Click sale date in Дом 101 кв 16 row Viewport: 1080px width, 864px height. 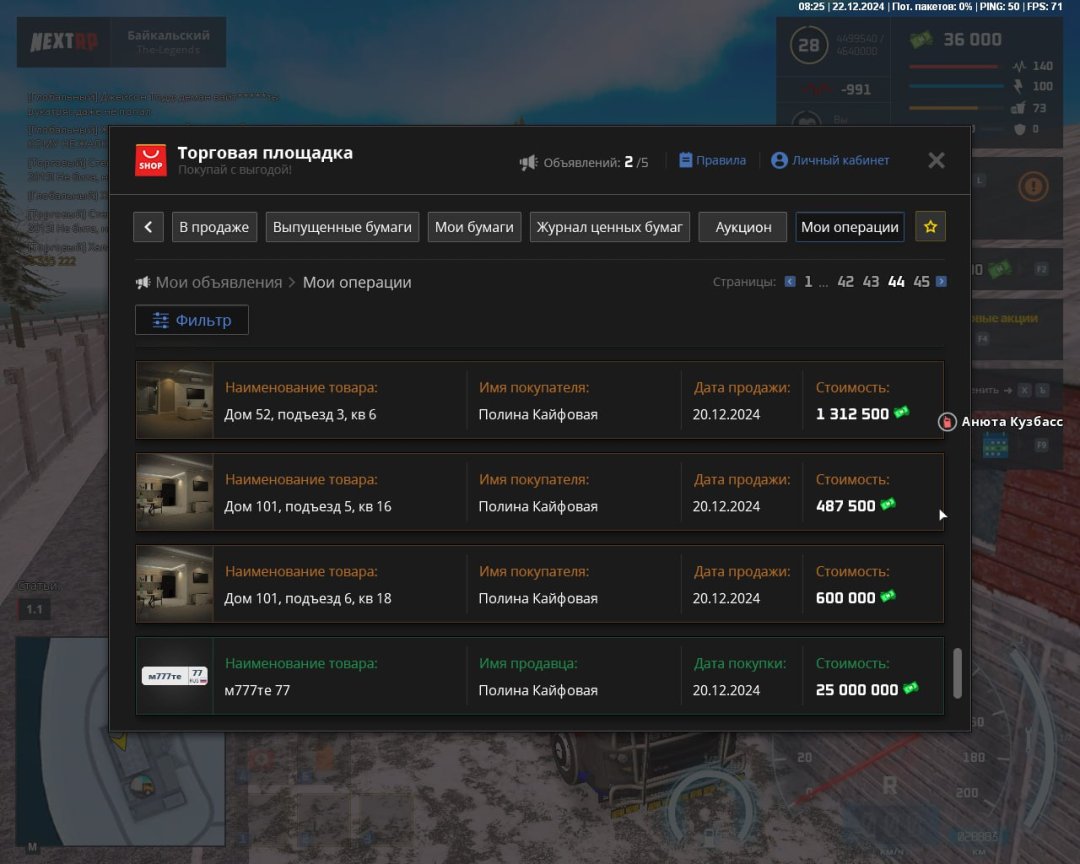point(726,506)
